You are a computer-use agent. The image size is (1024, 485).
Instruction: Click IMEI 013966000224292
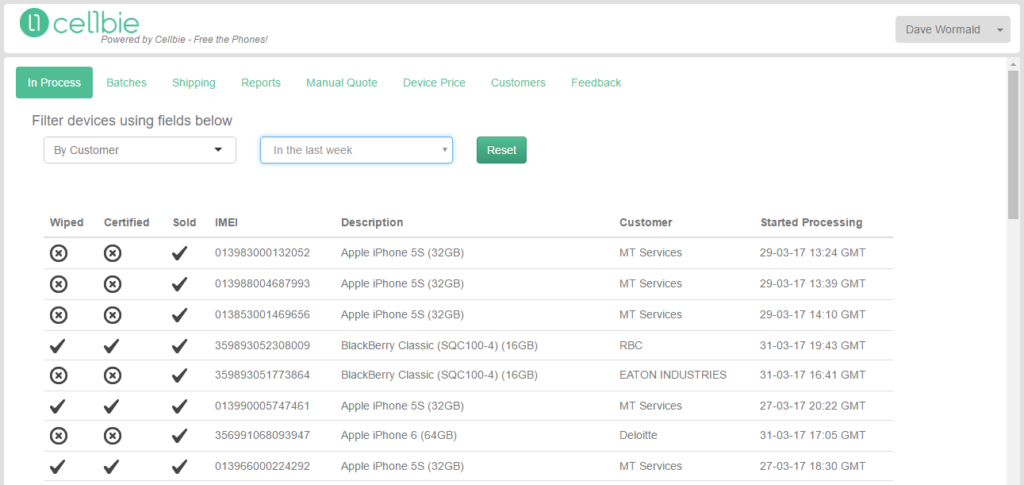[x=263, y=466]
